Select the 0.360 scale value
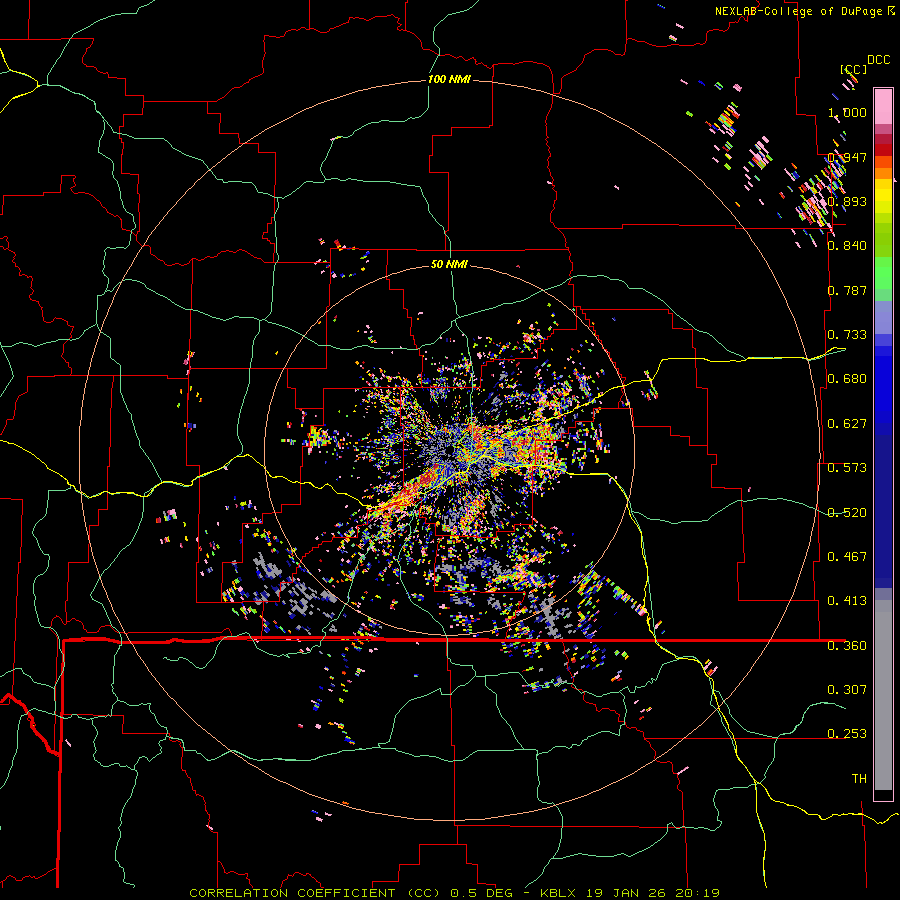The image size is (900, 900). point(847,645)
